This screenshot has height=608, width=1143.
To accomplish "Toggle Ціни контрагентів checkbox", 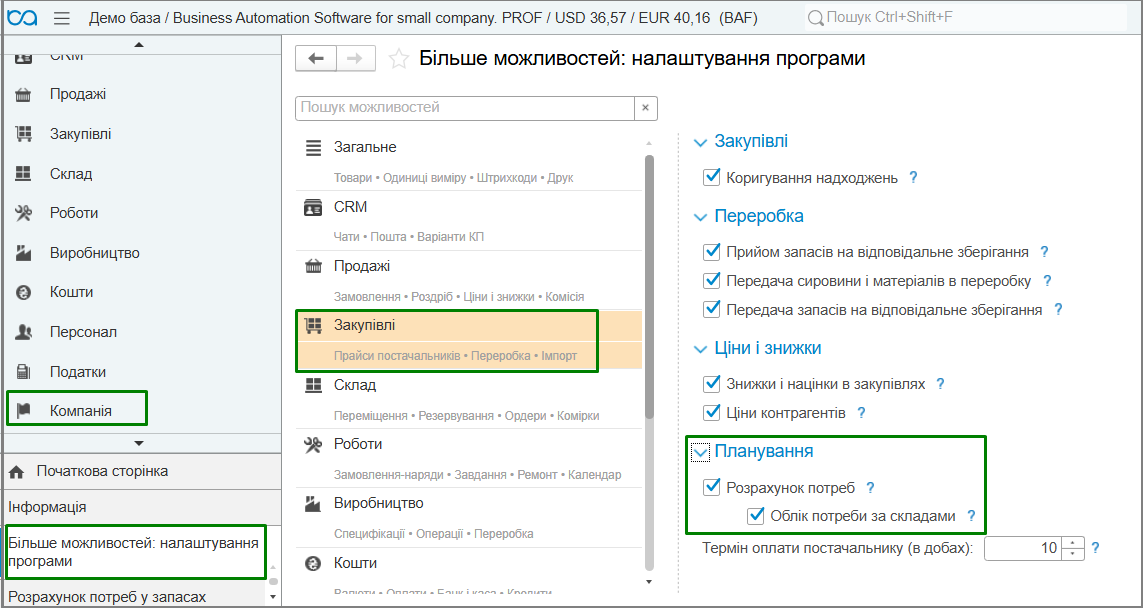I will 711,413.
